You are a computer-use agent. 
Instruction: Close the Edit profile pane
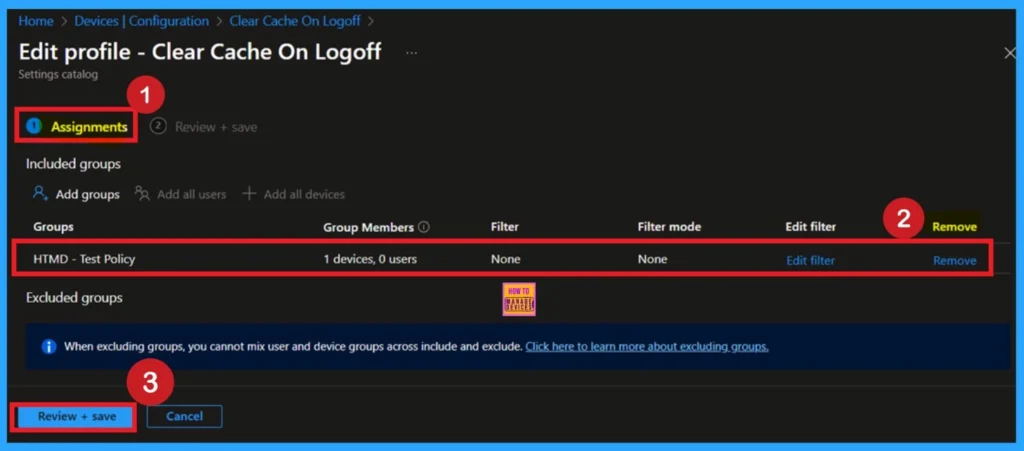[x=1009, y=53]
